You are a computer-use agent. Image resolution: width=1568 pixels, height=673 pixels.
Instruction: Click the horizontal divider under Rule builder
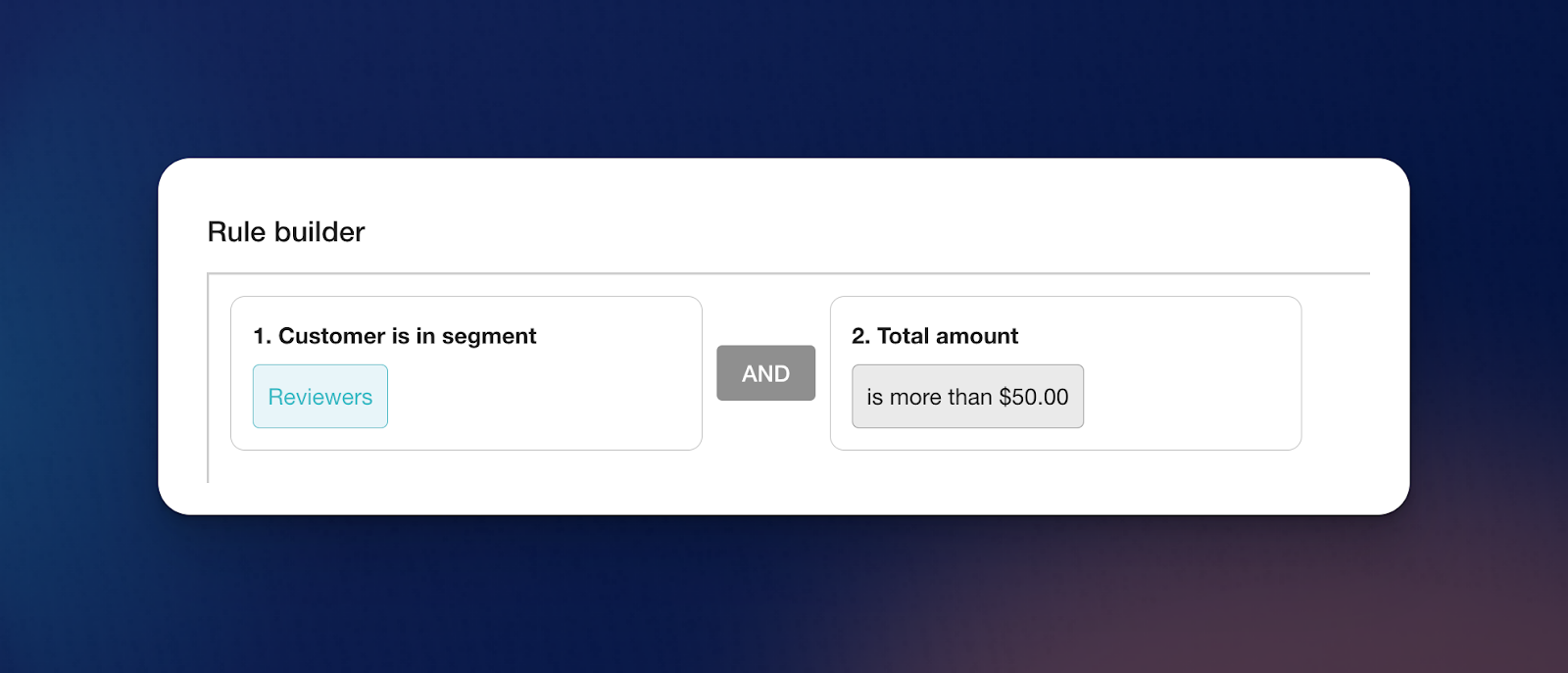coord(784,273)
